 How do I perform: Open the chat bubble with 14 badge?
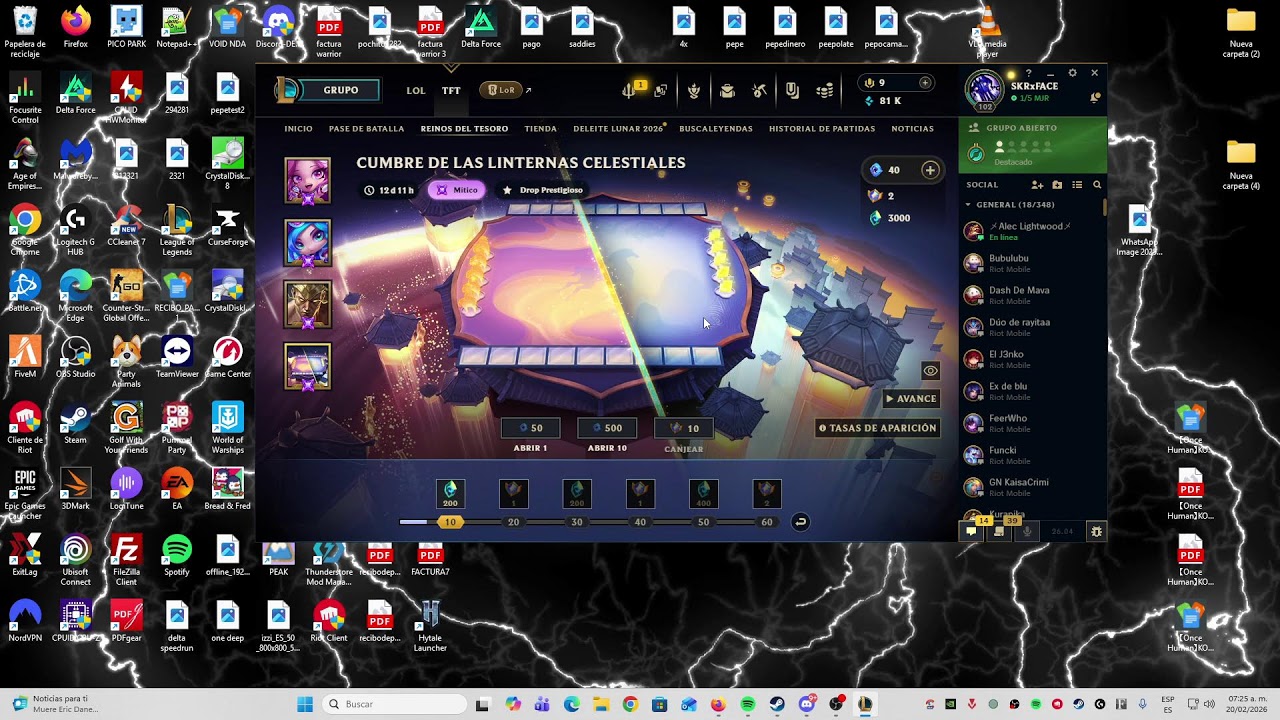click(971, 531)
